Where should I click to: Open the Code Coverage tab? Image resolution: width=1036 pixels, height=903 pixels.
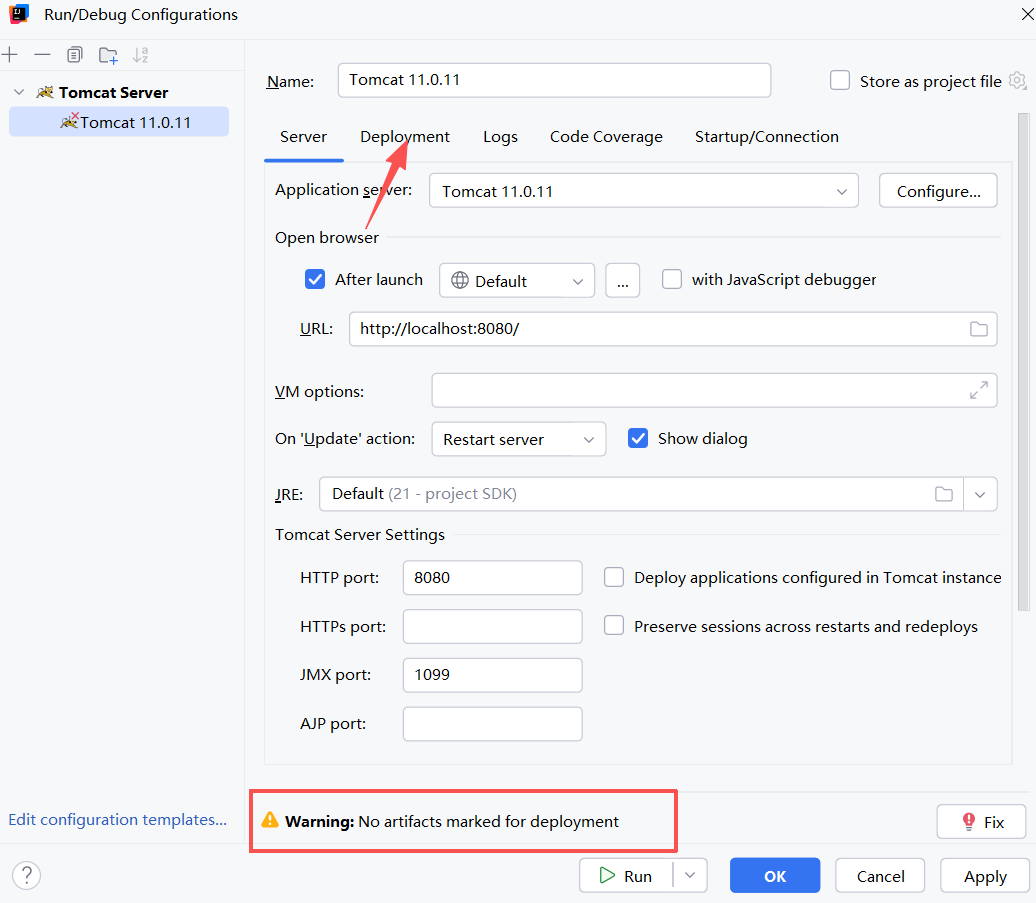point(606,137)
